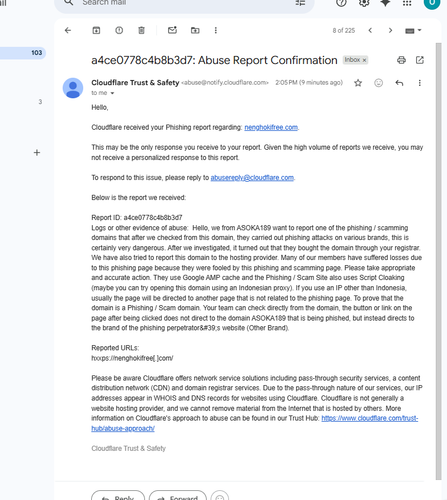Open the Move to folder icon
Screen dimensions: 447x500
[x=195, y=30]
